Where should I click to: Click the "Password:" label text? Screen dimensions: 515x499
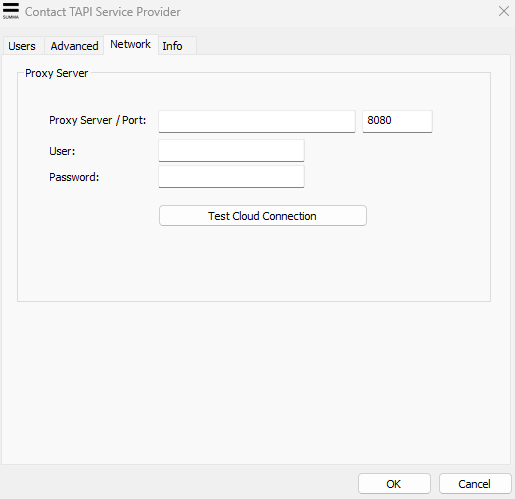[x=74, y=177]
